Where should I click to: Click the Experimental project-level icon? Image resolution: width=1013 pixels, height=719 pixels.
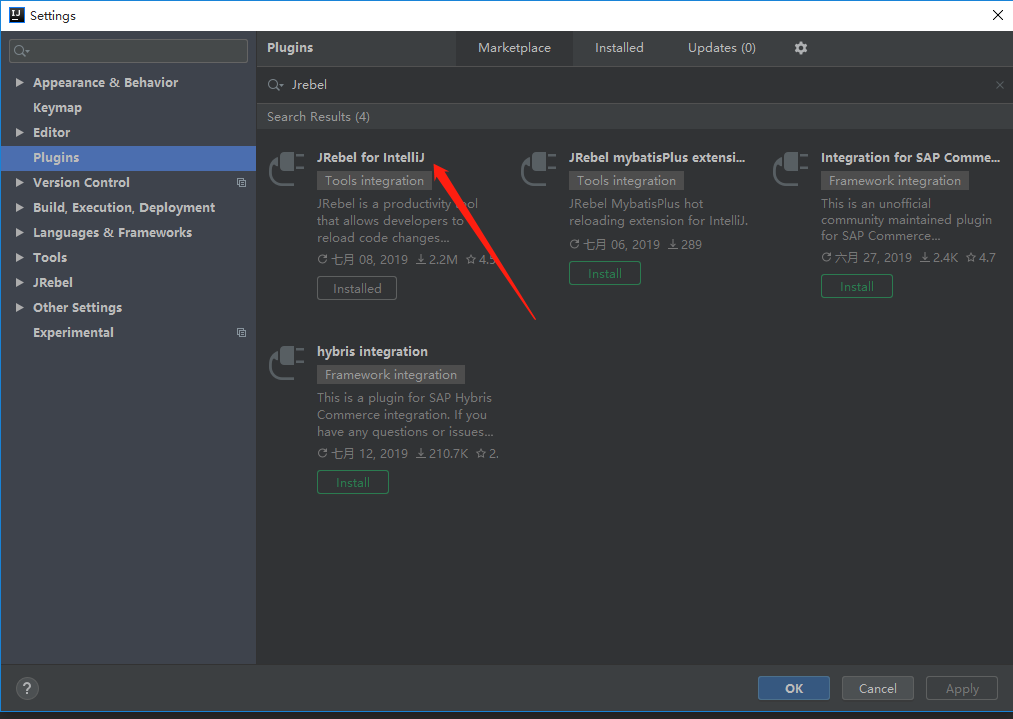pyautogui.click(x=242, y=333)
